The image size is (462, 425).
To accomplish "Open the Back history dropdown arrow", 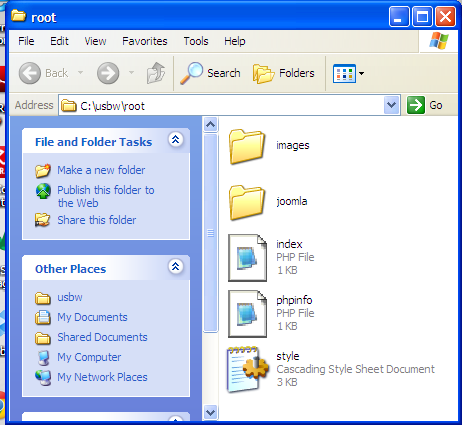I will tap(80, 72).
